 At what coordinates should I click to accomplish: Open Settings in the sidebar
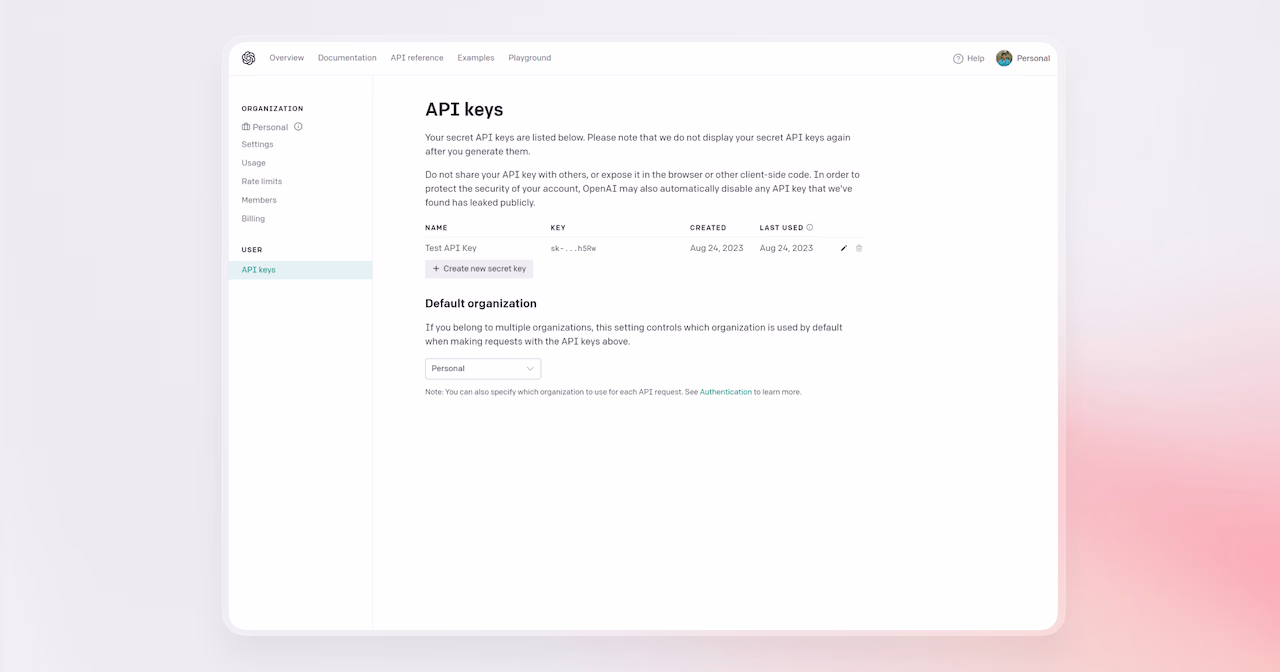257,144
